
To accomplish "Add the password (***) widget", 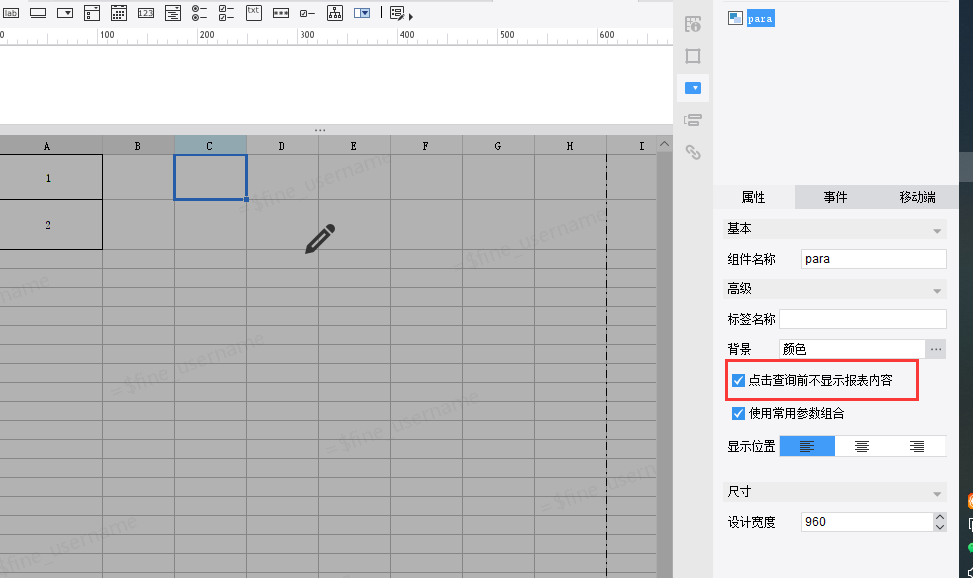I will [x=281, y=14].
